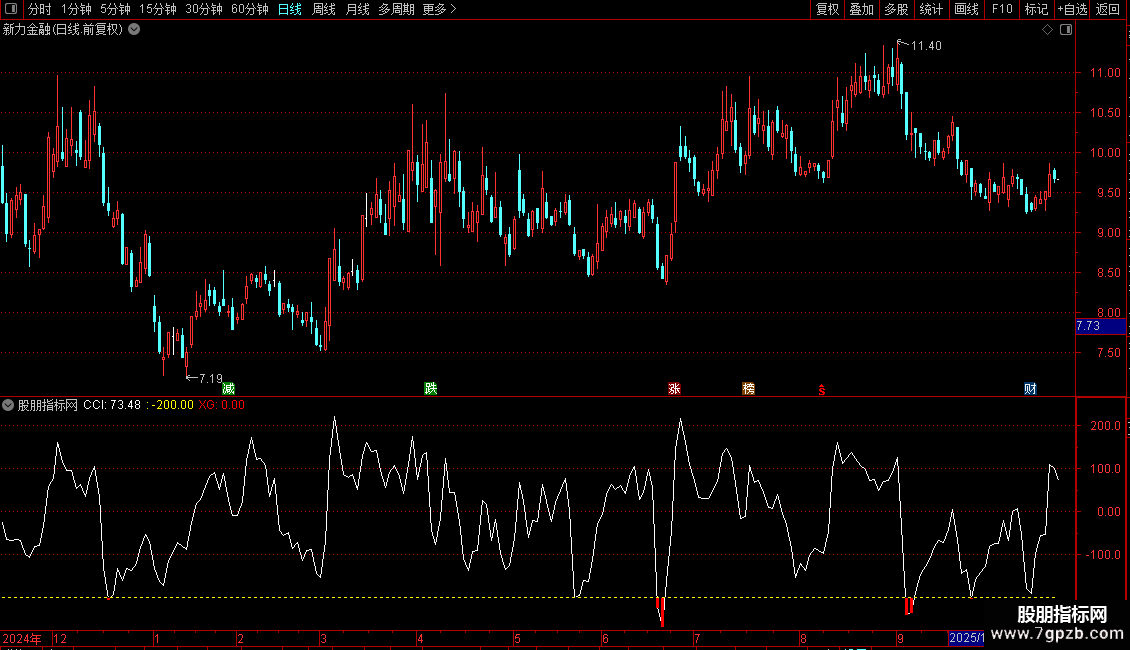Open the 统计 statistics button
Screen dimensions: 1130x650
[931, 9]
